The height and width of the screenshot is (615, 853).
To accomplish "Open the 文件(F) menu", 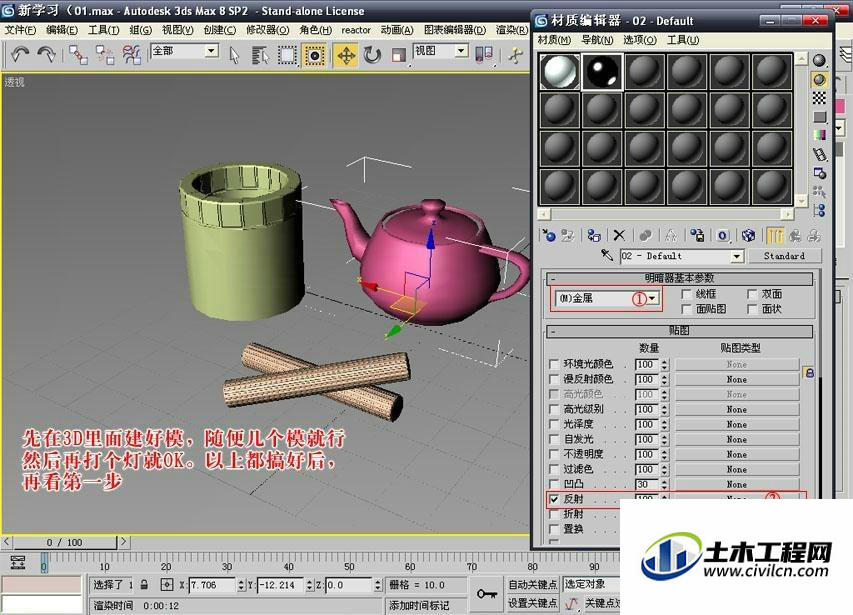I will tap(20, 30).
